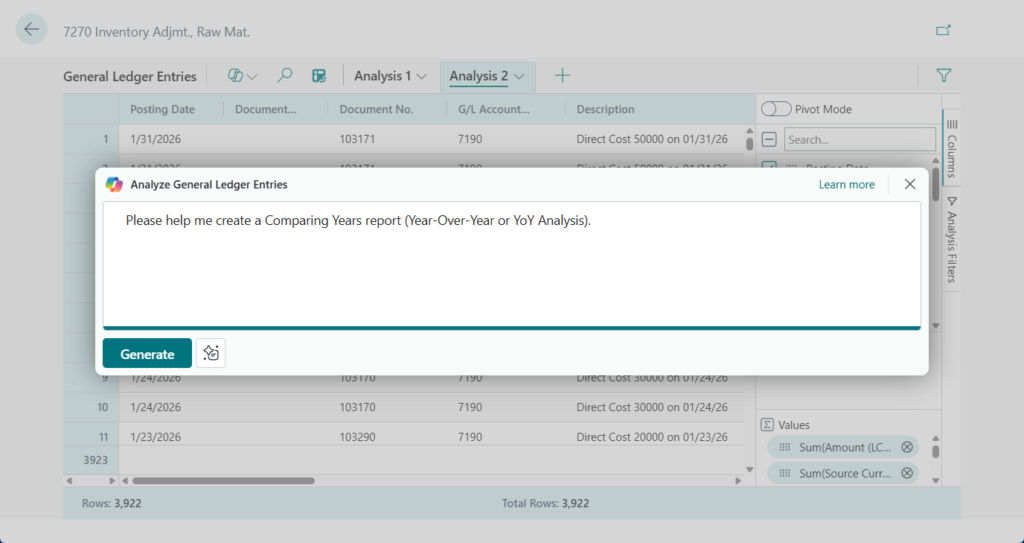Viewport: 1024px width, 543px height.
Task: Open page in new window icon
Action: point(943,31)
